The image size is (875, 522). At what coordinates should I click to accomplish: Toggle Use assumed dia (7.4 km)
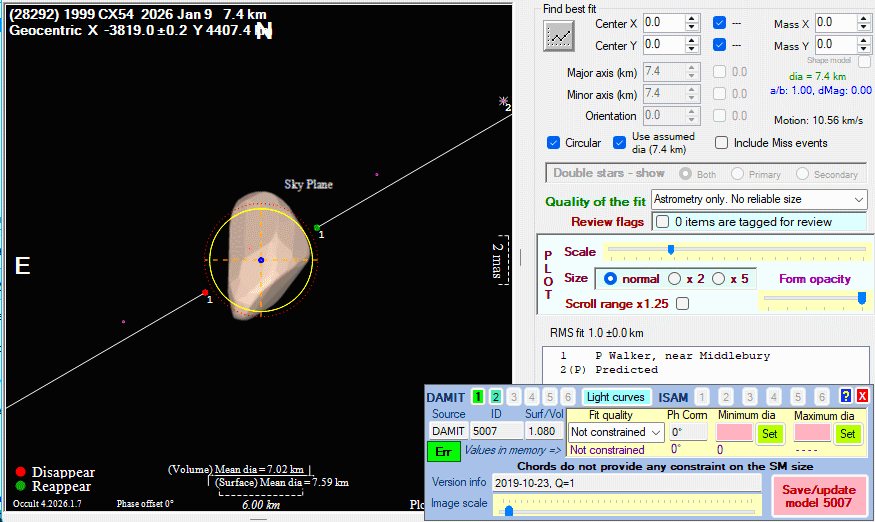point(620,143)
